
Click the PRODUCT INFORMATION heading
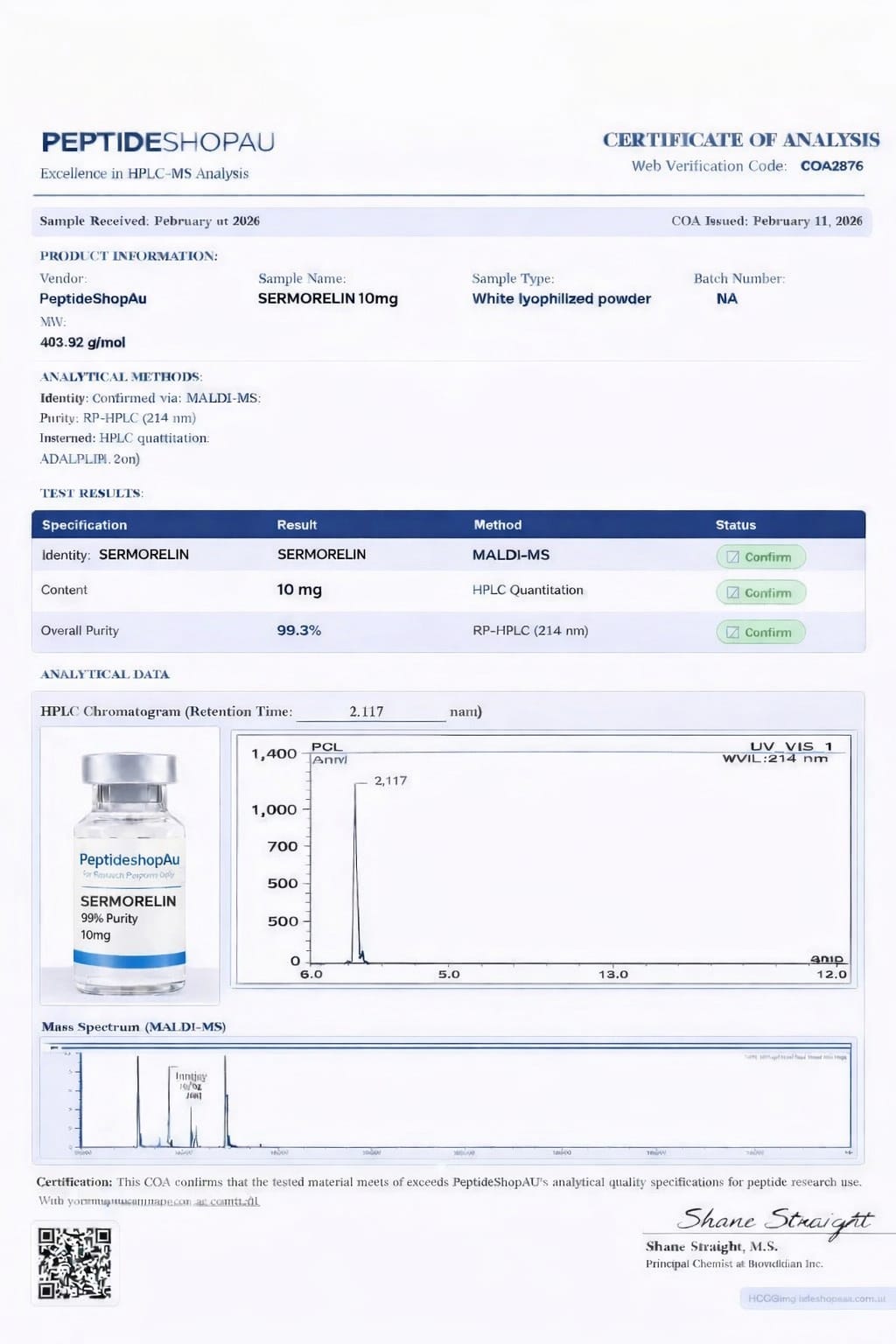point(129,255)
